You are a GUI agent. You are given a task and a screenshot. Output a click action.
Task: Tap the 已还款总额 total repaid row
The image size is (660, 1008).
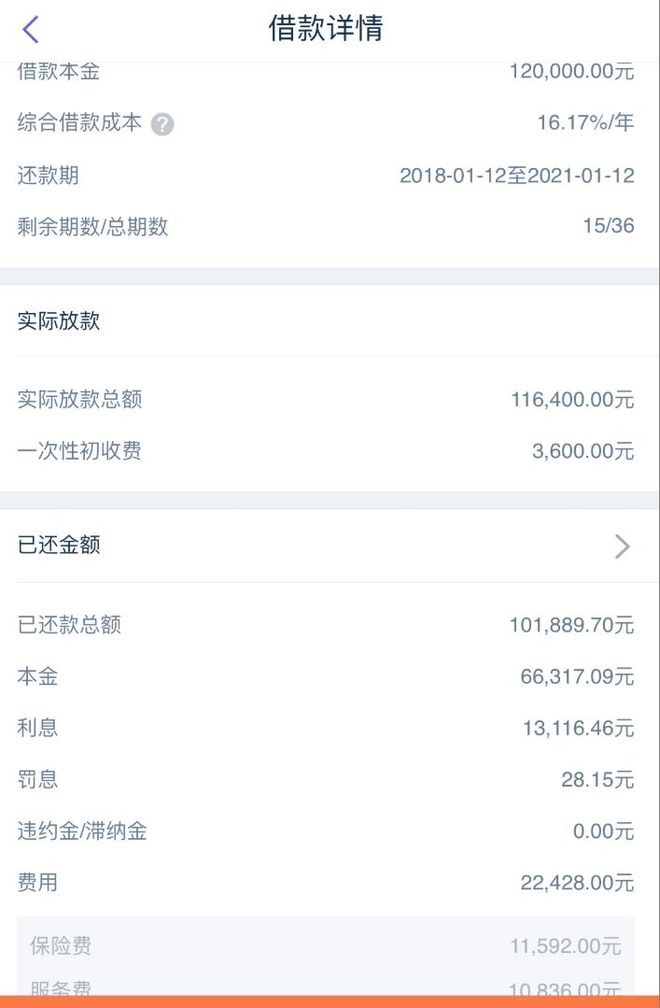point(330,625)
